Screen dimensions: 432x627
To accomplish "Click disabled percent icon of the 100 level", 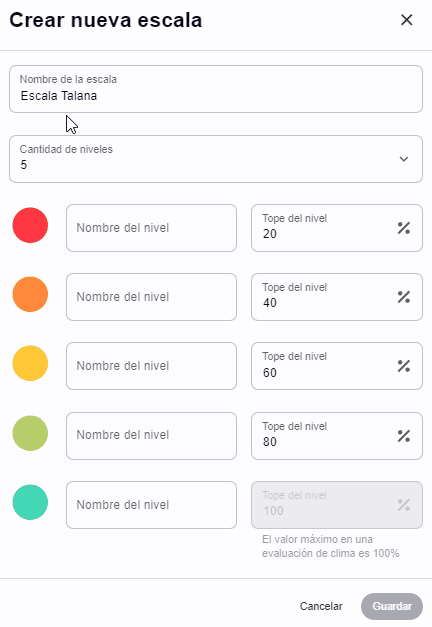I will tap(404, 505).
